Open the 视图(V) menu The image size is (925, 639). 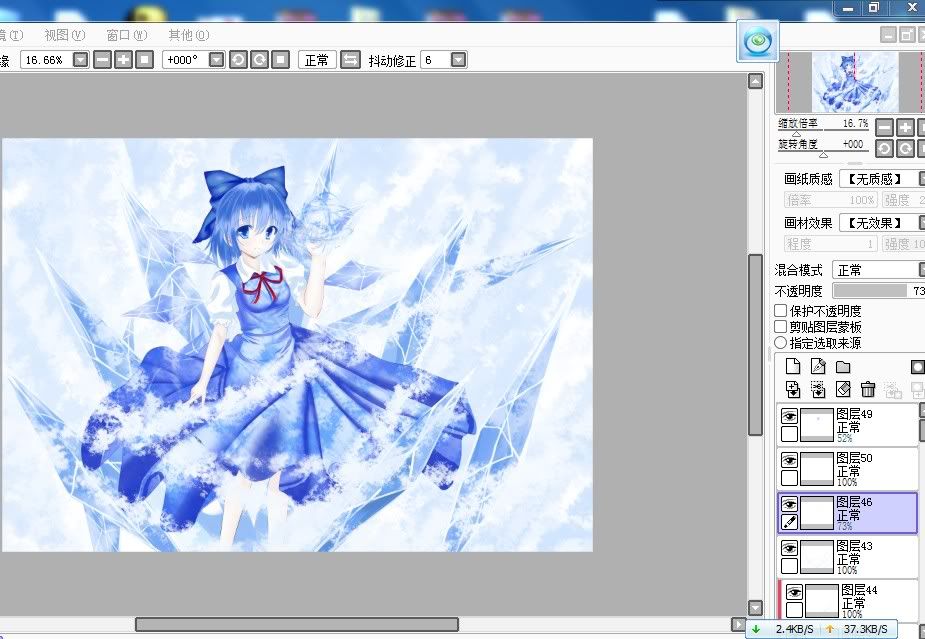point(65,35)
